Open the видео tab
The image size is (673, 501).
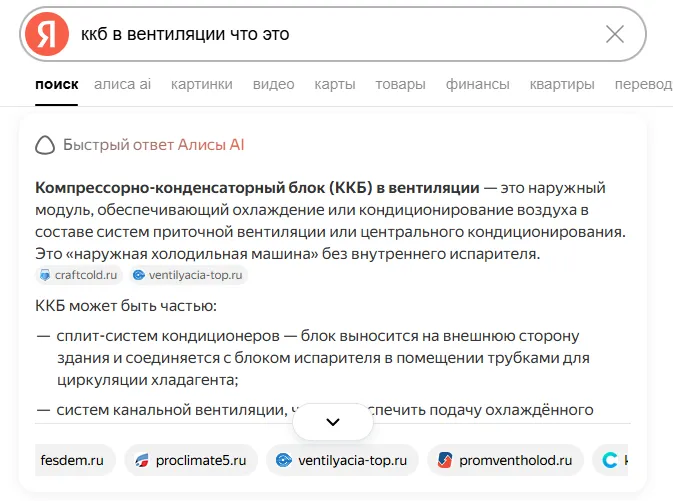(x=273, y=84)
